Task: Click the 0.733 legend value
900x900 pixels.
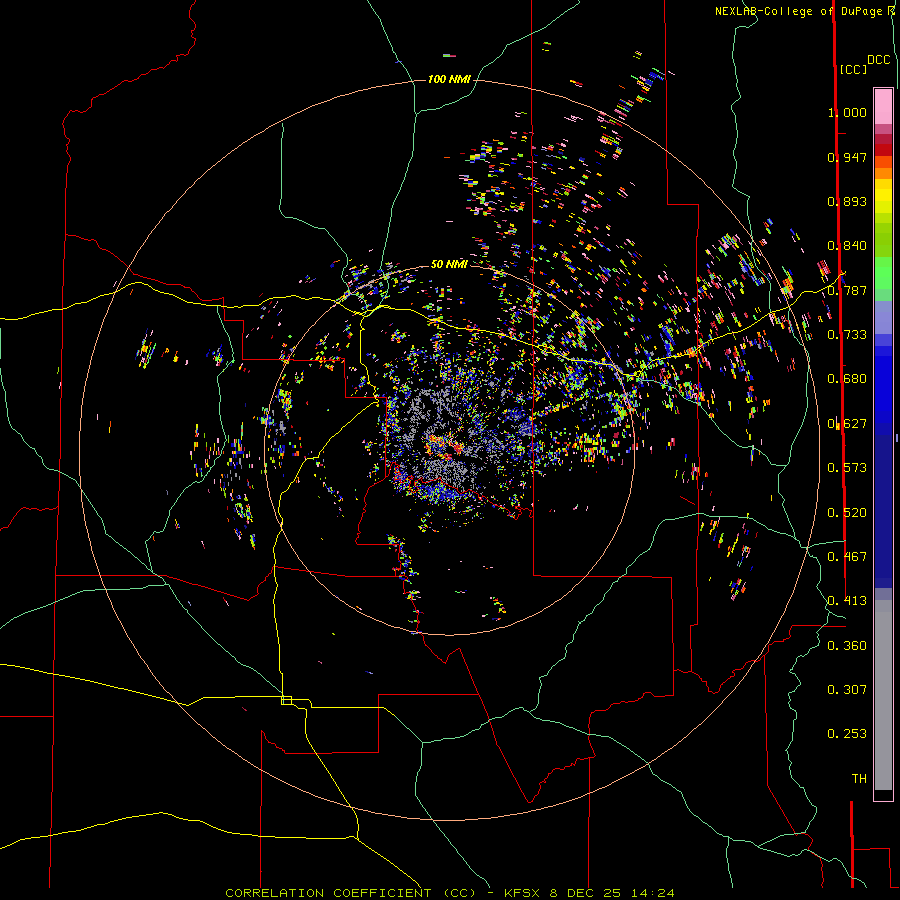Action: pos(847,335)
